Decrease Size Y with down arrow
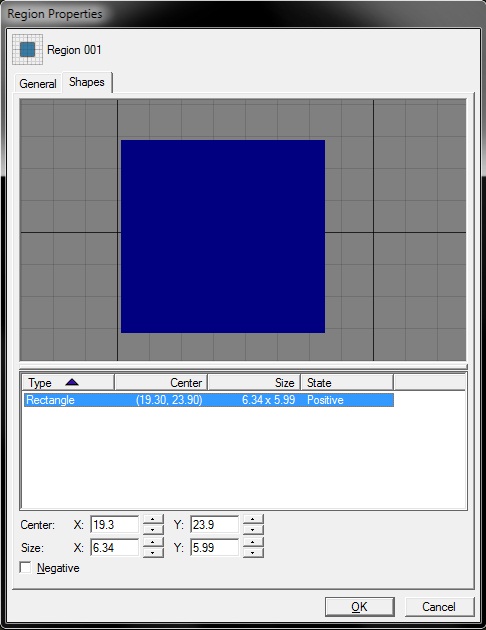Screen dimensions: 486x630 (253, 552)
